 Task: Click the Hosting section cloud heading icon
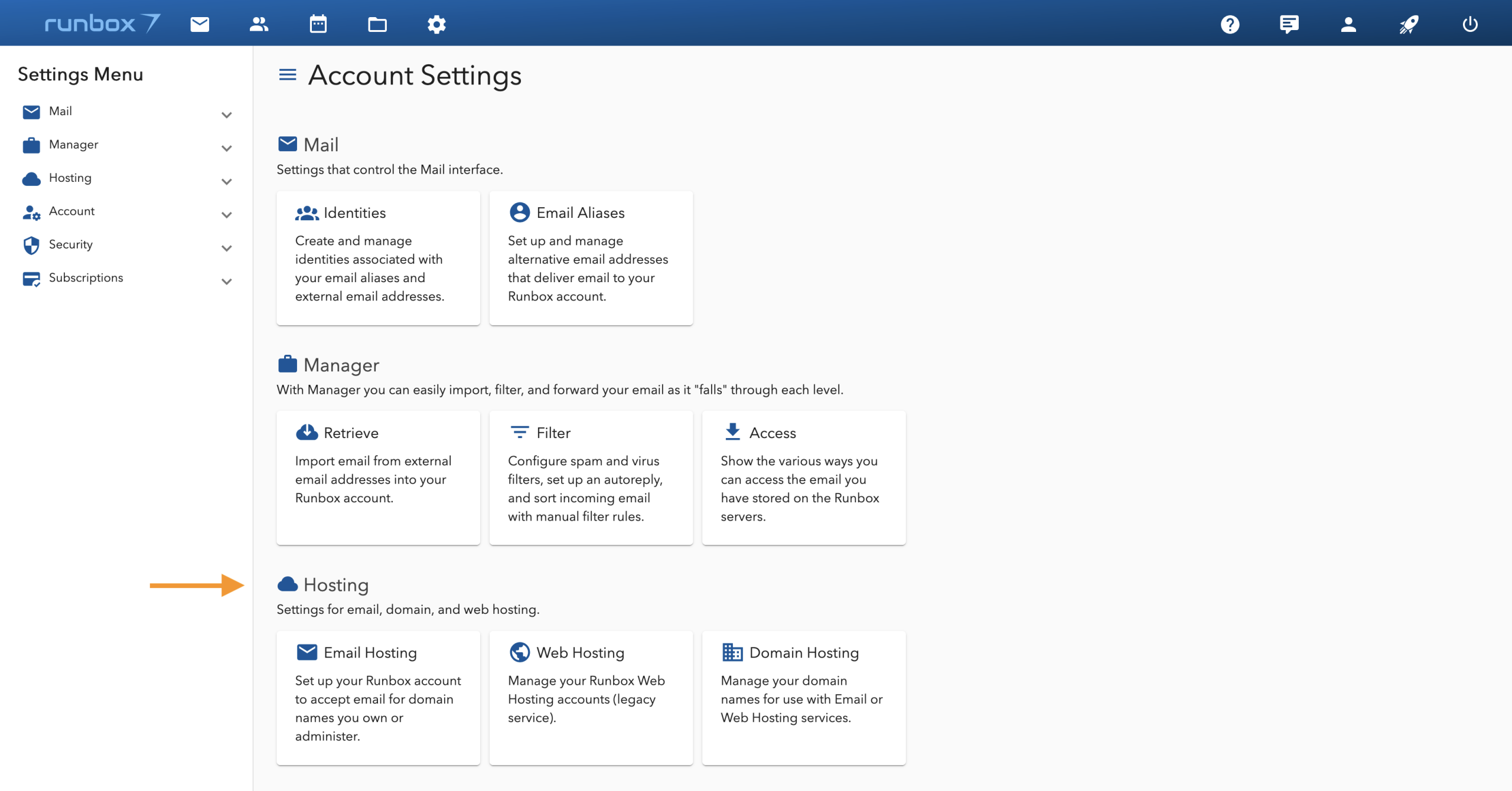[x=288, y=584]
